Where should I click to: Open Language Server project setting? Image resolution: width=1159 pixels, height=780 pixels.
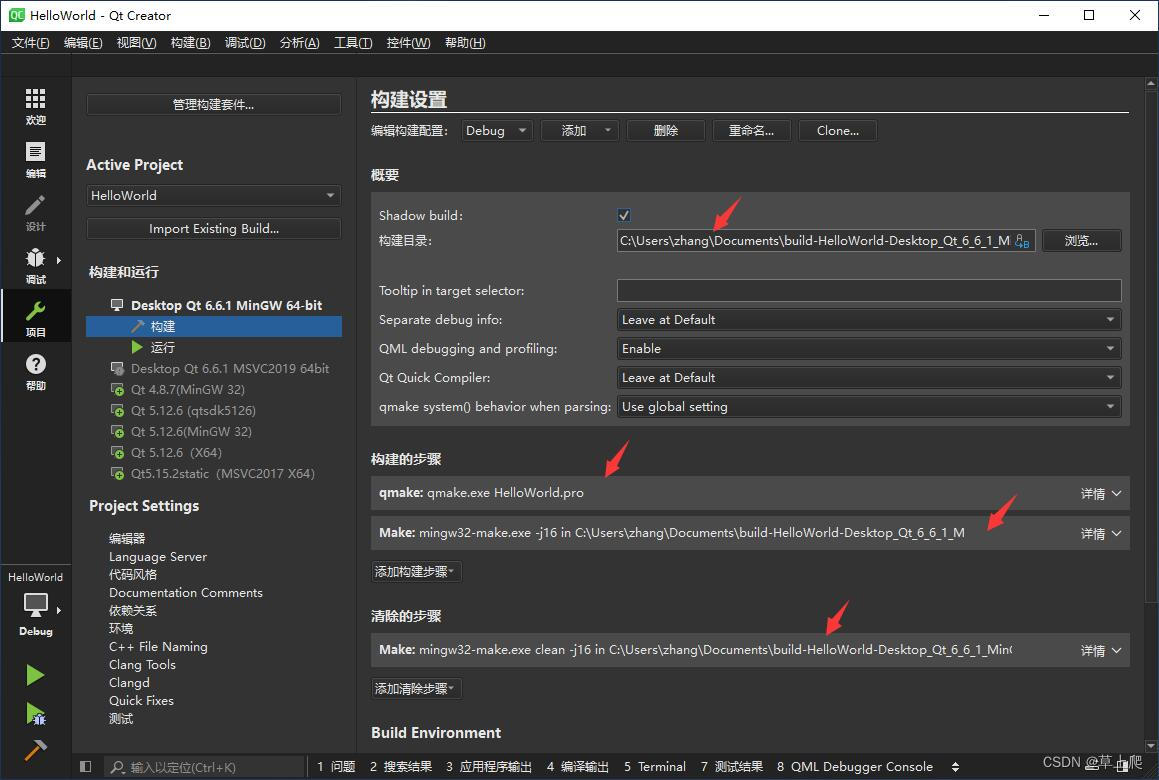click(x=157, y=557)
